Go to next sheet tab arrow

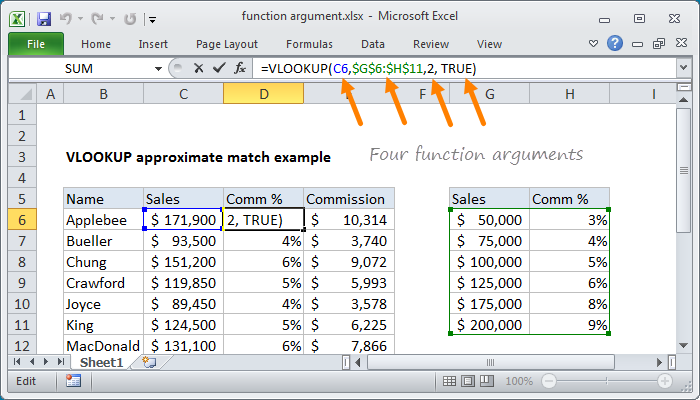click(x=46, y=362)
